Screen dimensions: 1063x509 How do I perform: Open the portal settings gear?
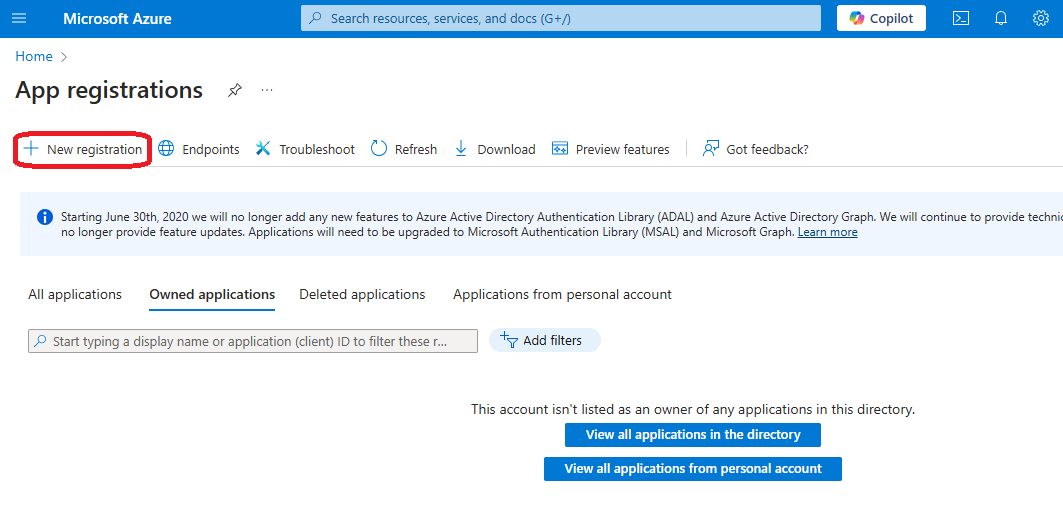point(1040,19)
